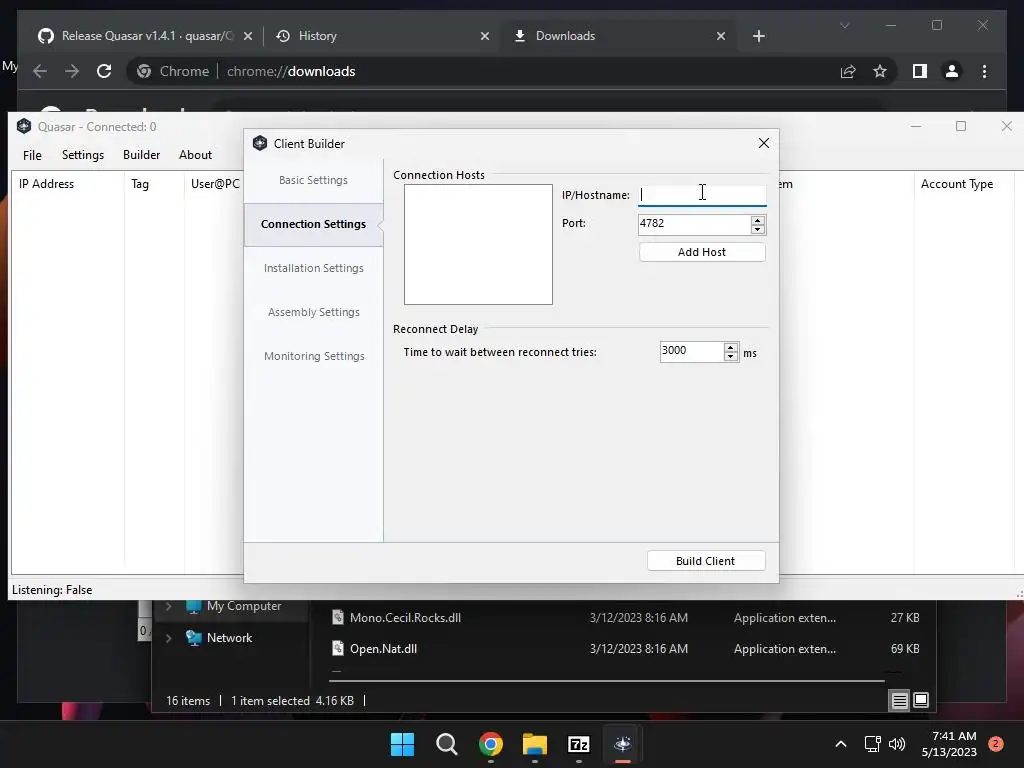The width and height of the screenshot is (1024, 768).
Task: Click the GitHub icon on Release Quasar tab
Action: [x=46, y=36]
